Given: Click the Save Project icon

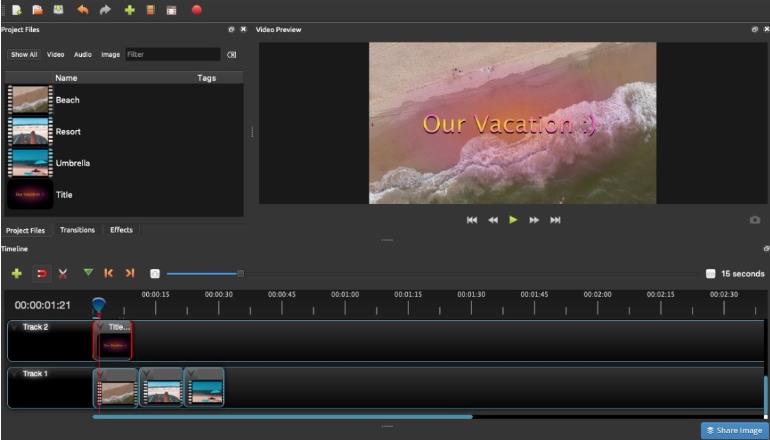Looking at the screenshot, I should click(x=59, y=10).
